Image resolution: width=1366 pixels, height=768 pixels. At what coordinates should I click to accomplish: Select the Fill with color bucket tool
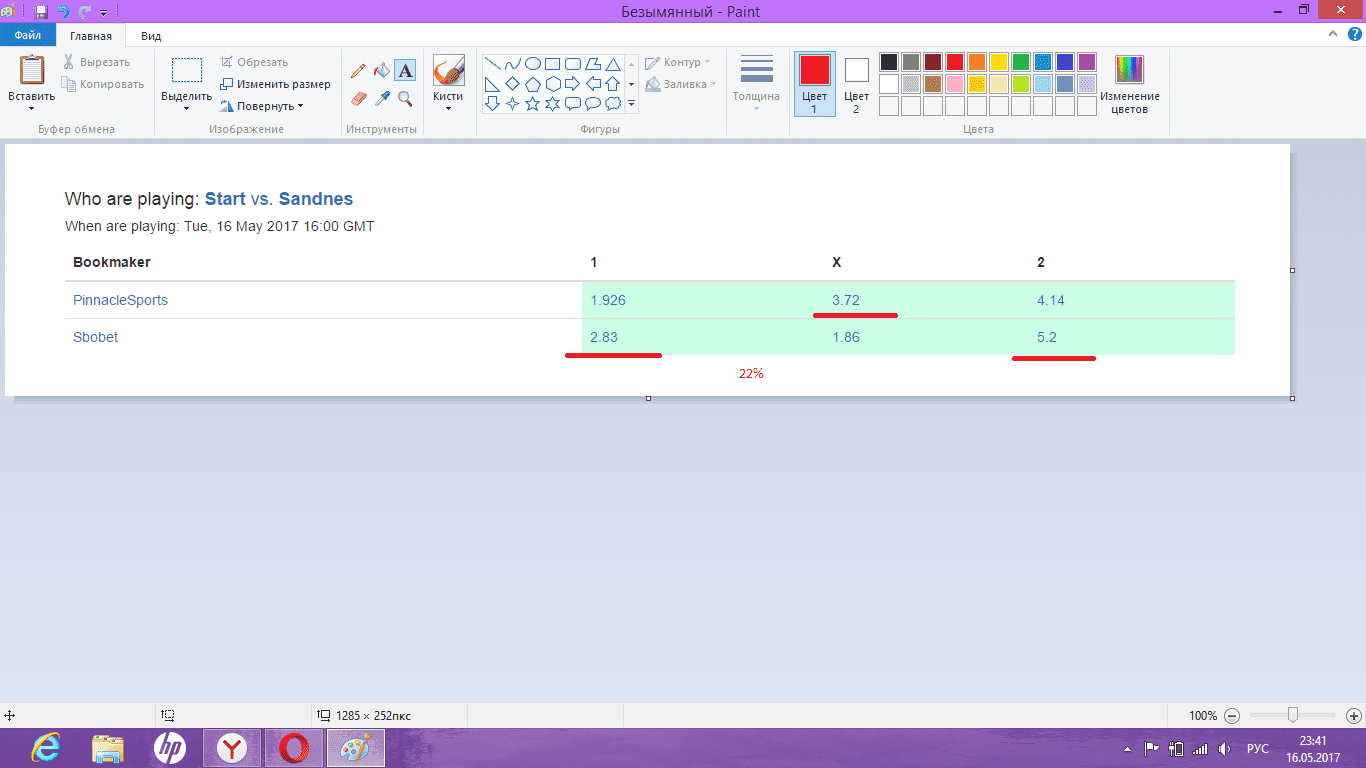[381, 70]
